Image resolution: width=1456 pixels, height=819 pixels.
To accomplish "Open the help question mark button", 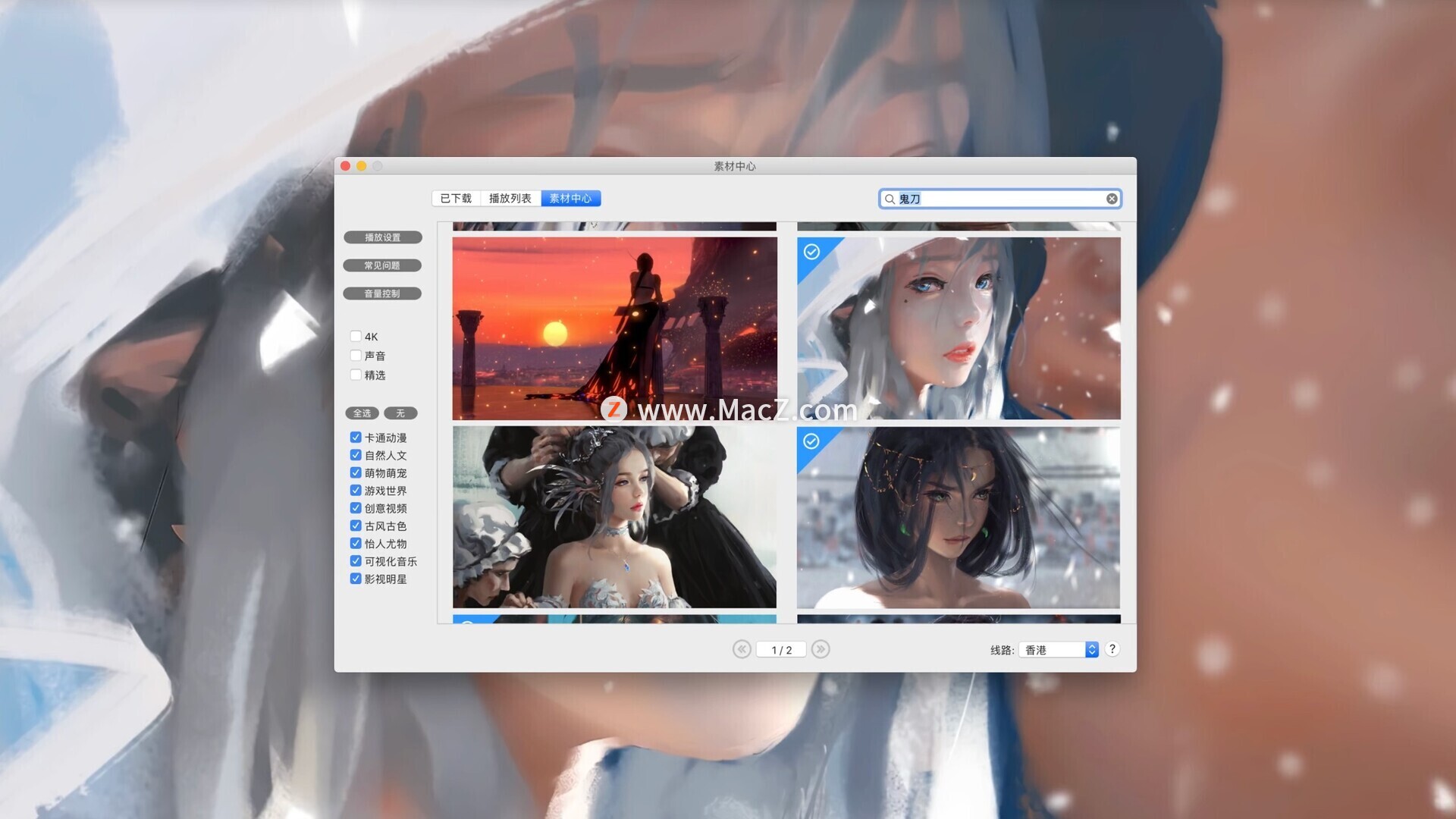I will click(1112, 649).
